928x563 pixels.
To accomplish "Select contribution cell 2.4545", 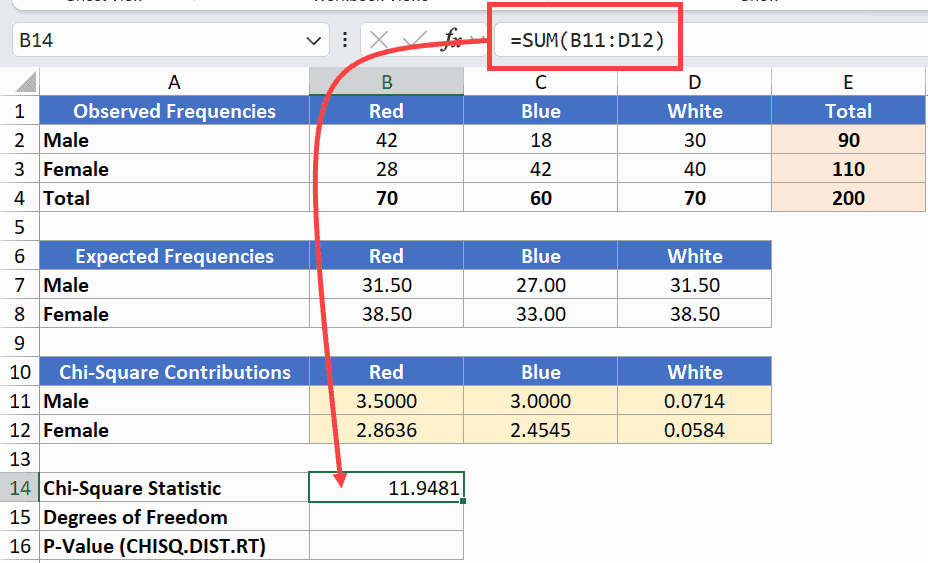I will click(540, 430).
